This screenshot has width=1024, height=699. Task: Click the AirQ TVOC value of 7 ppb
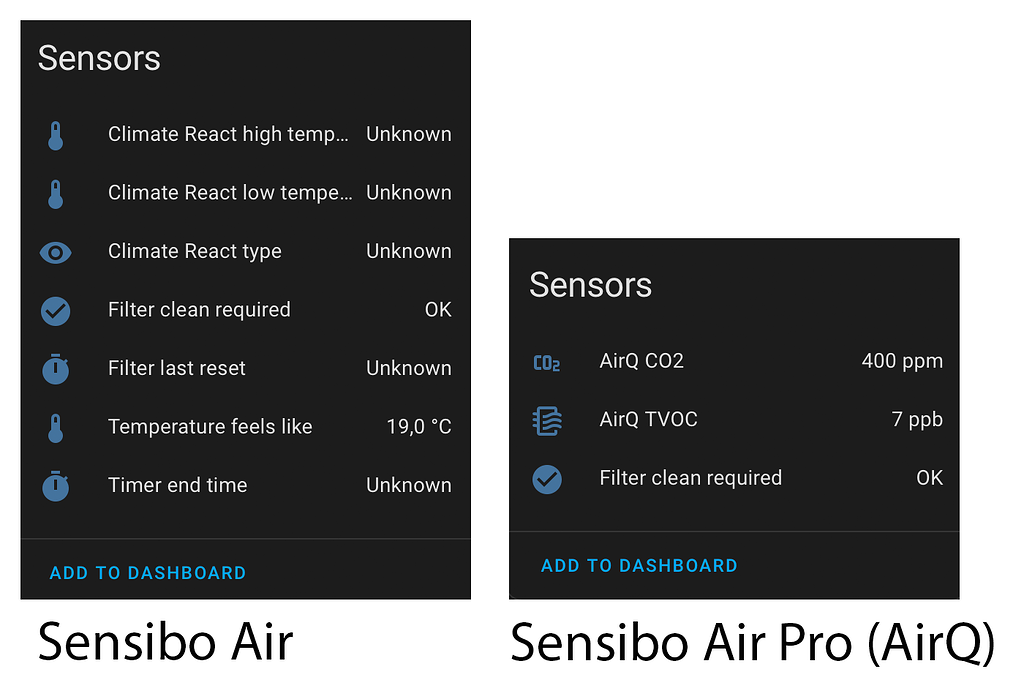(917, 420)
